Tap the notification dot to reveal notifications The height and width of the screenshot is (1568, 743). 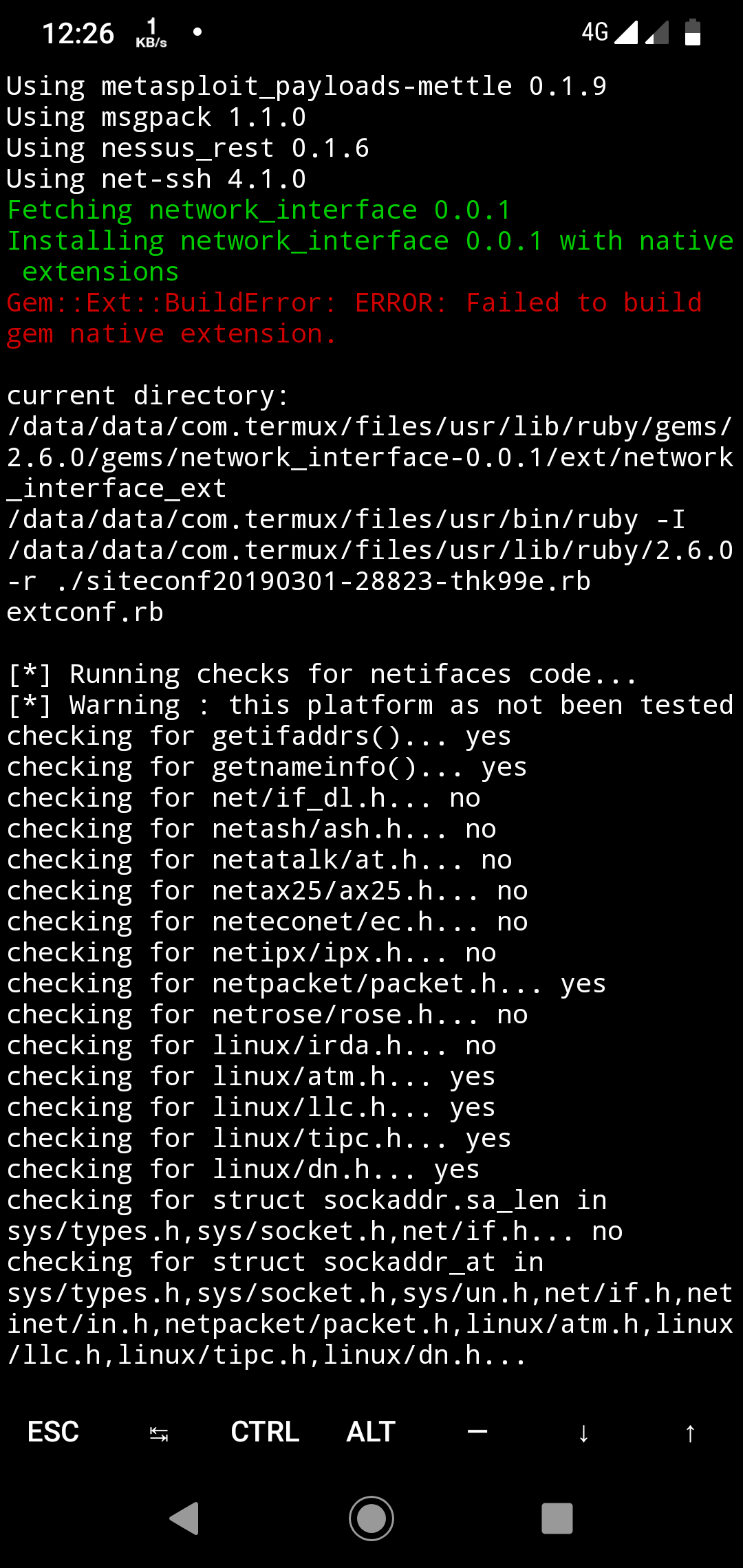pyautogui.click(x=197, y=31)
